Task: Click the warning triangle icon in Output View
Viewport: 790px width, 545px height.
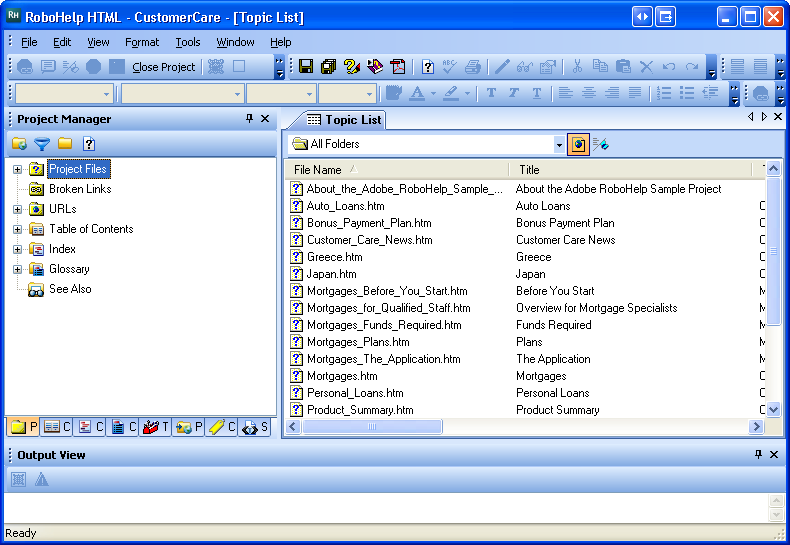Action: click(x=42, y=480)
